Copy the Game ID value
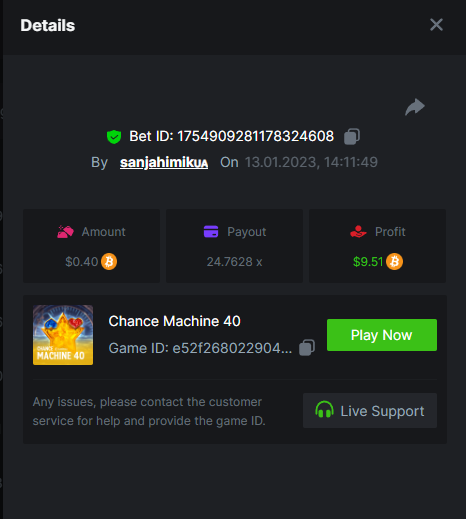The height and width of the screenshot is (519, 466). pyautogui.click(x=307, y=348)
